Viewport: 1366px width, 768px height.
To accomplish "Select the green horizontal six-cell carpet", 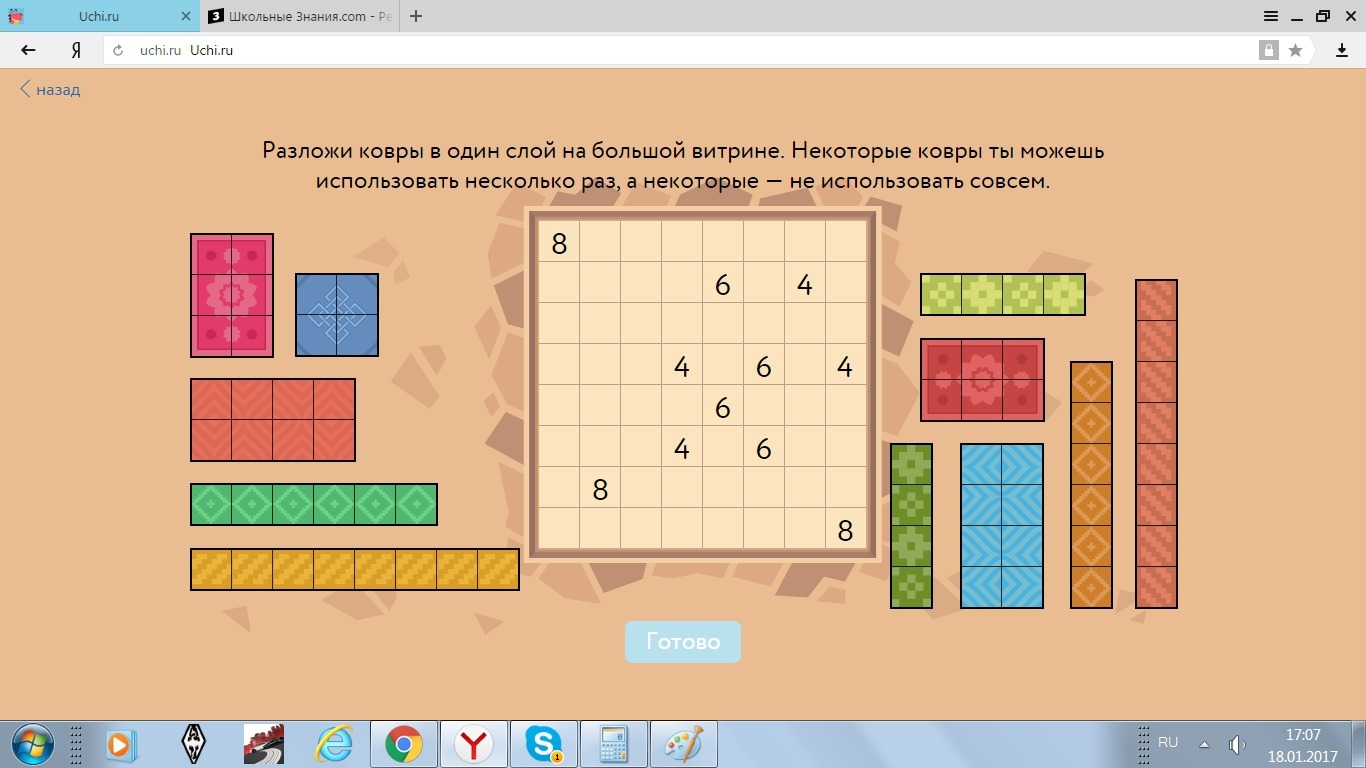I will pyautogui.click(x=314, y=504).
